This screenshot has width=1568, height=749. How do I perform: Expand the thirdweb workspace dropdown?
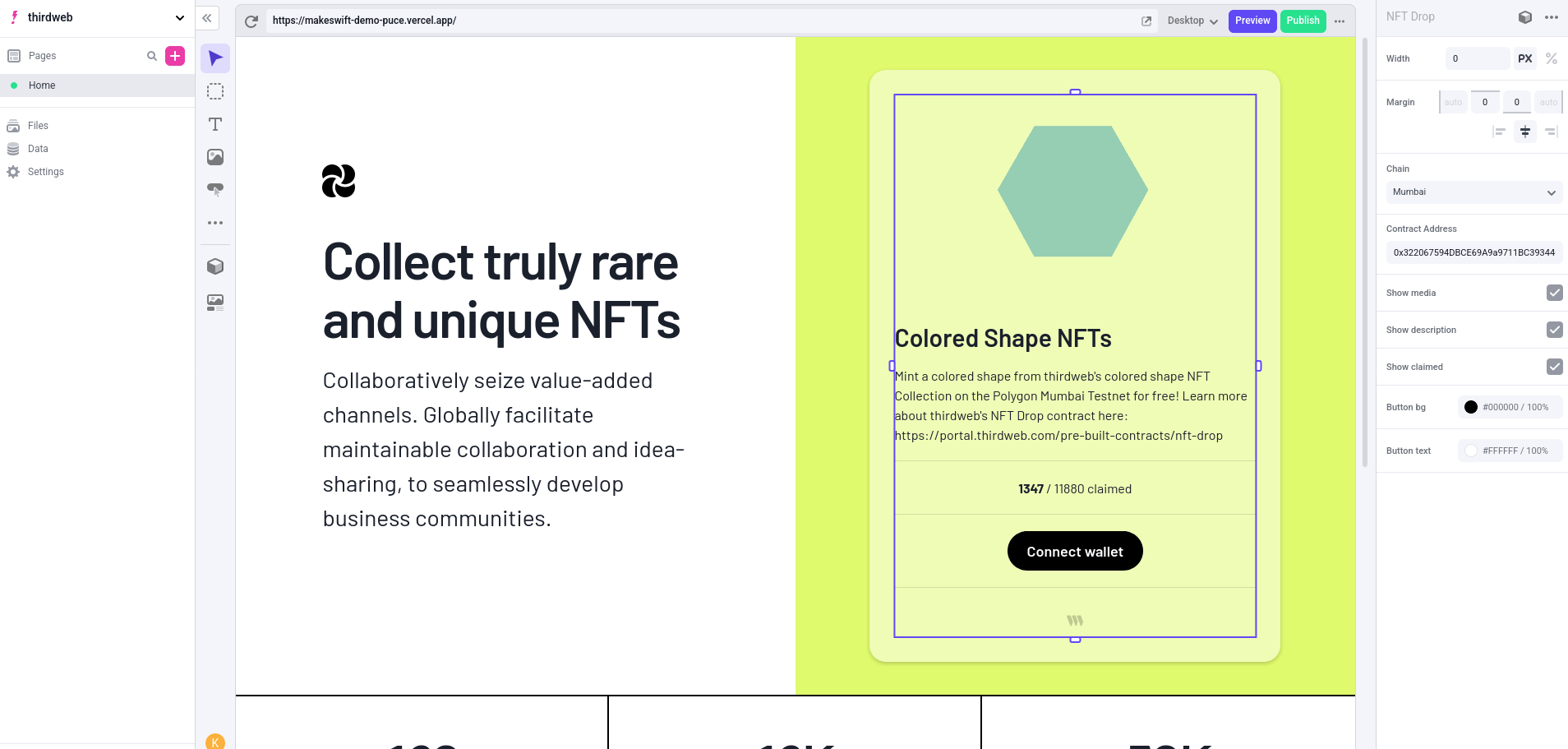coord(180,18)
